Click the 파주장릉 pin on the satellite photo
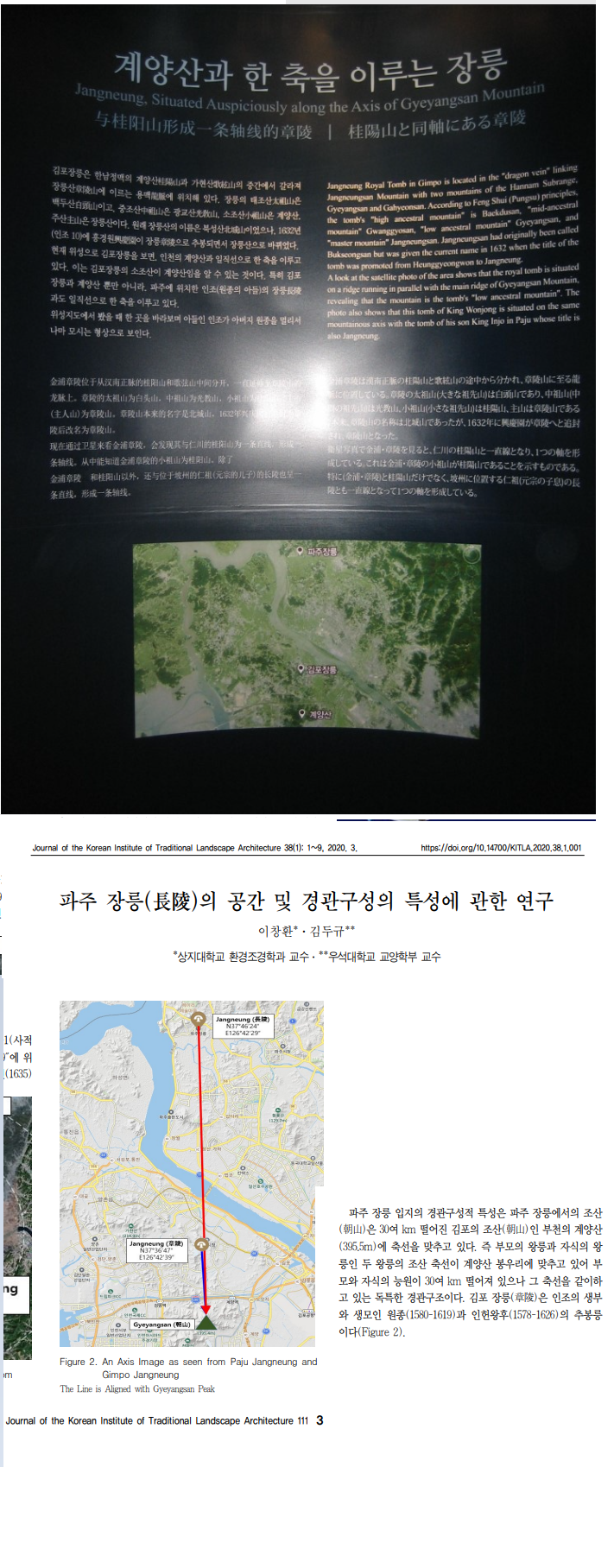Viewport: 614px width, 1568px height. [x=301, y=551]
